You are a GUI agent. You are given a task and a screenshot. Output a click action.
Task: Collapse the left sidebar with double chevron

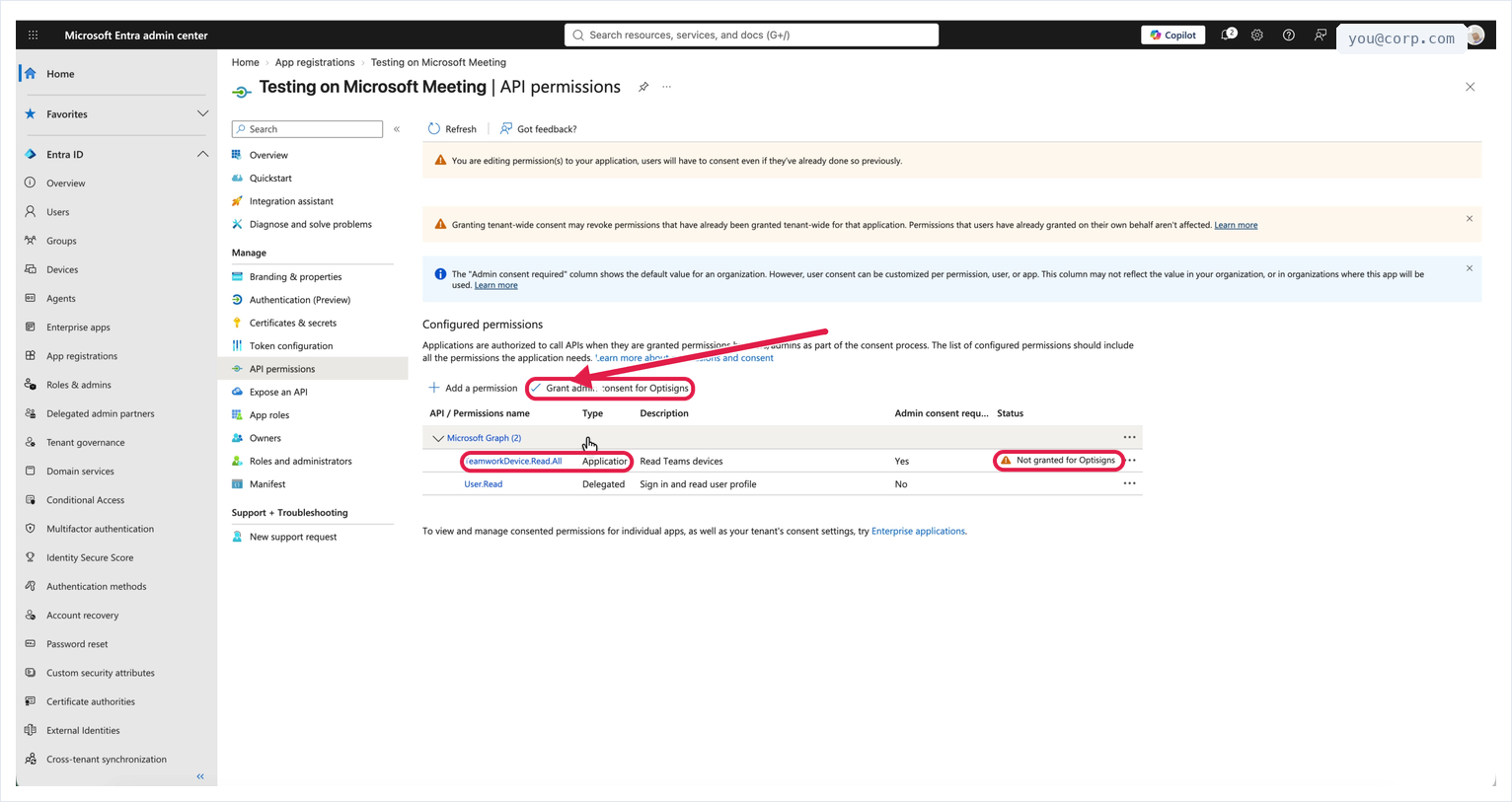pyautogui.click(x=200, y=776)
